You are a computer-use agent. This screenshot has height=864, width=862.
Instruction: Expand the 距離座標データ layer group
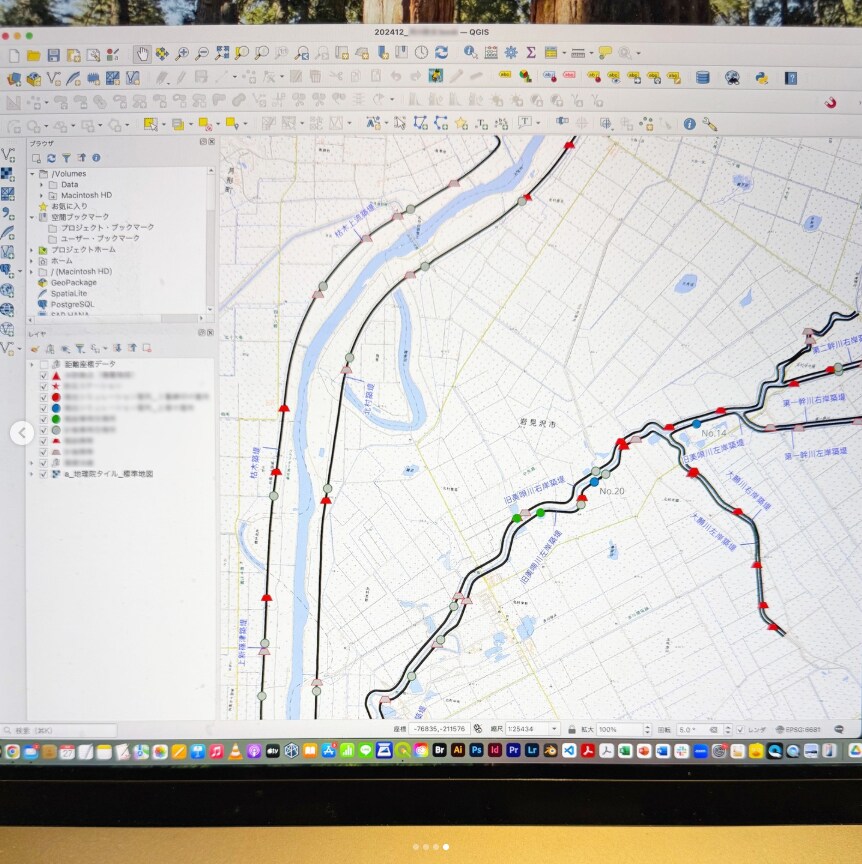(x=33, y=365)
